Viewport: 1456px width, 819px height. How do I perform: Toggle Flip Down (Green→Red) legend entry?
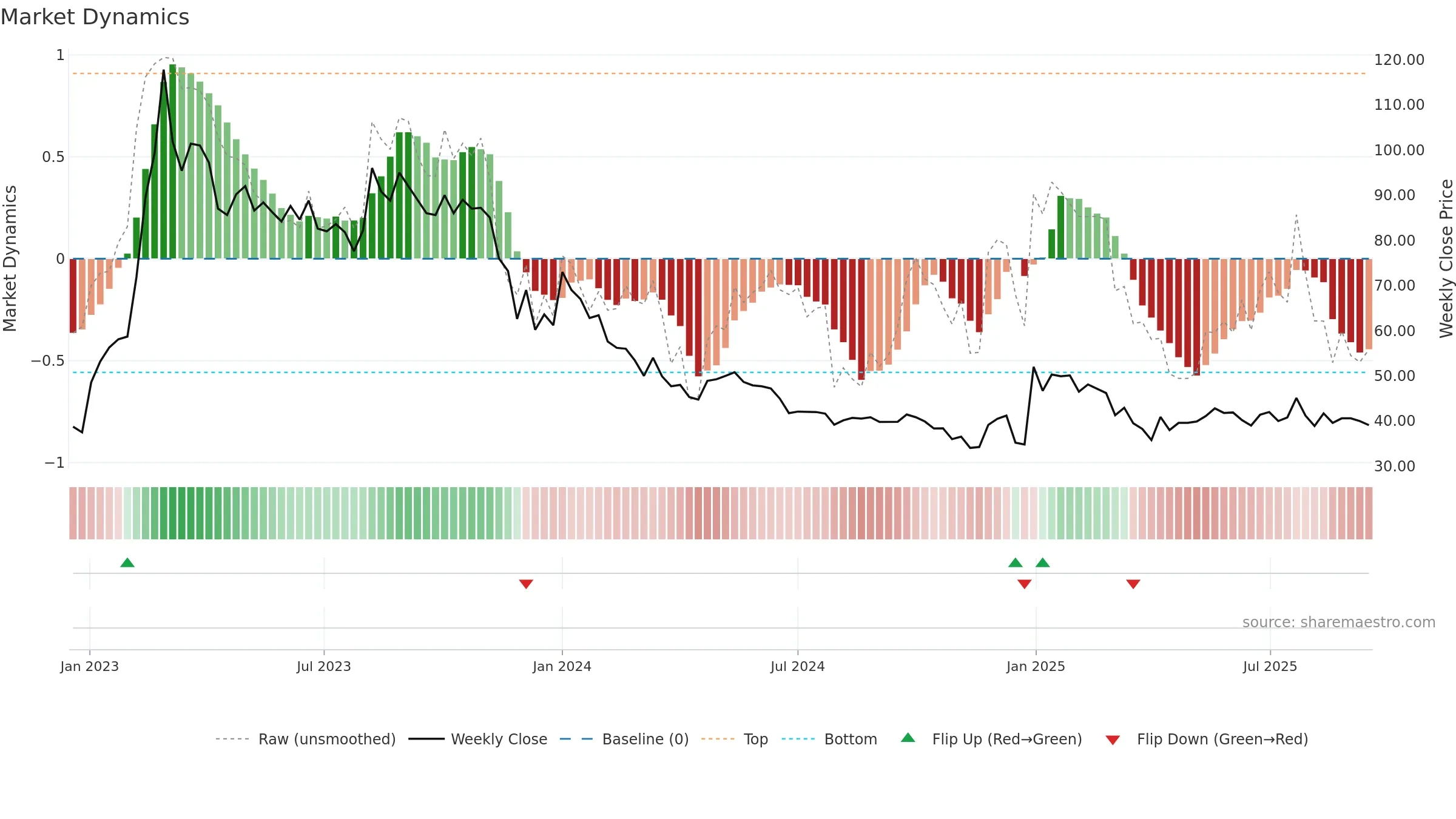[x=1207, y=739]
